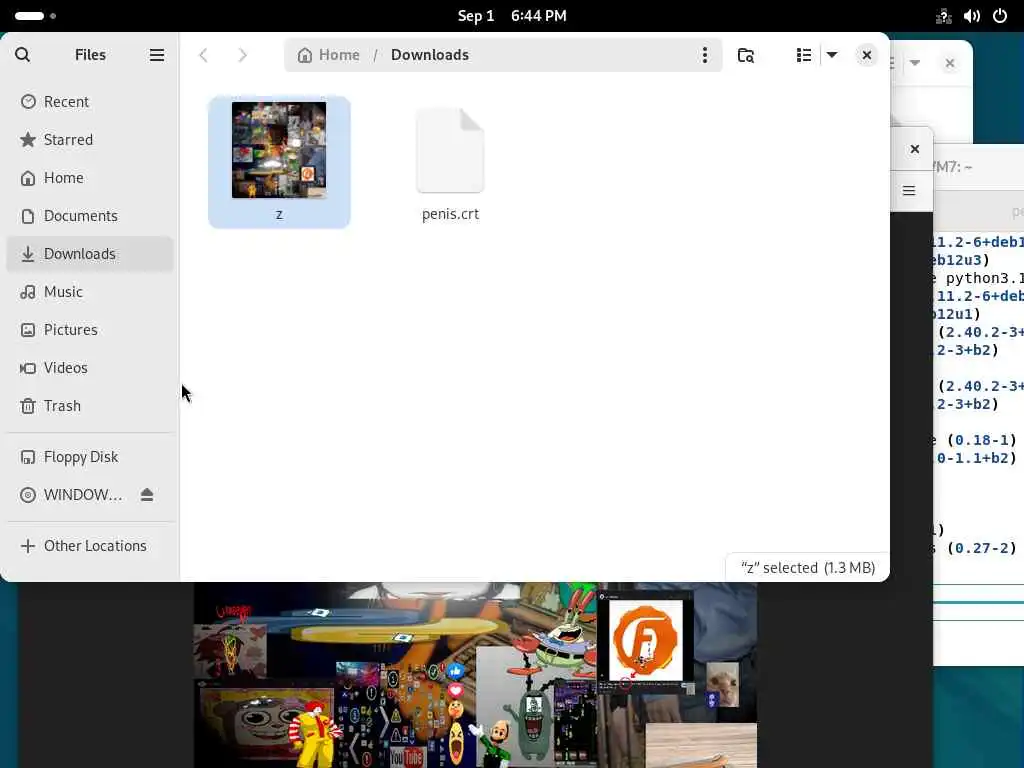The width and height of the screenshot is (1024, 768).
Task: Open the terminal window hamburger menu
Action: click(909, 191)
